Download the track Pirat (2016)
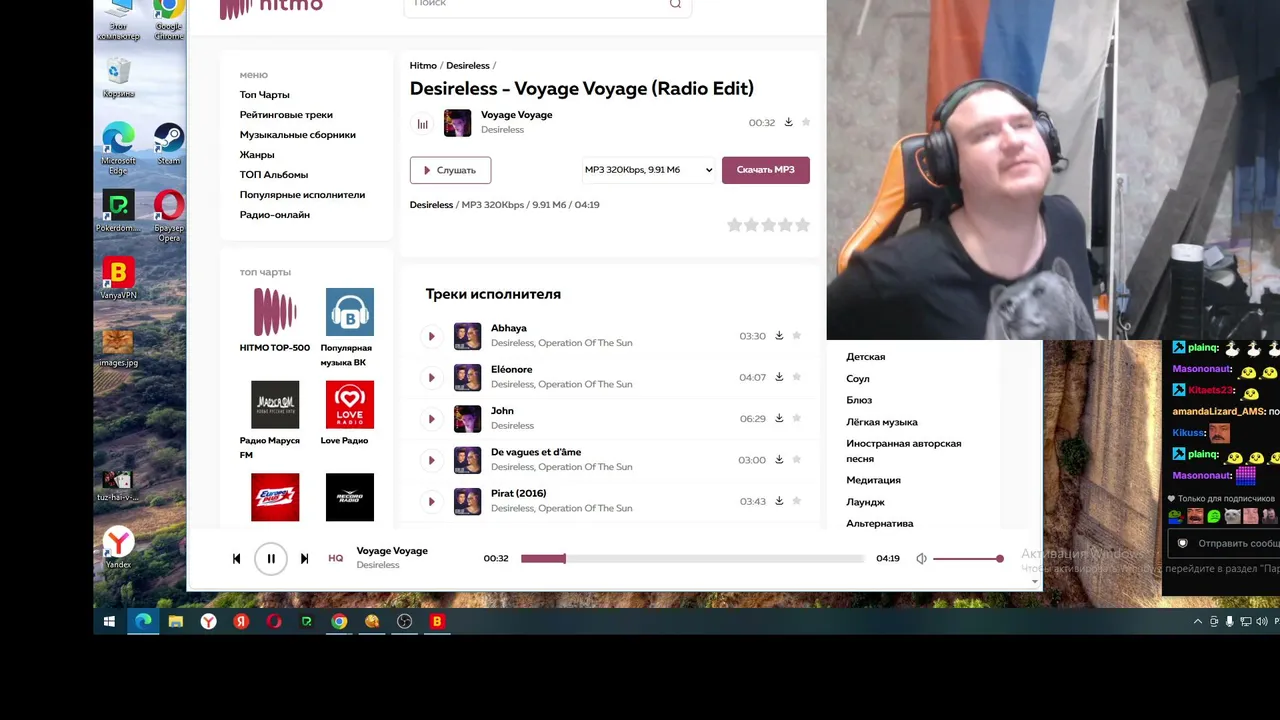 (x=779, y=501)
